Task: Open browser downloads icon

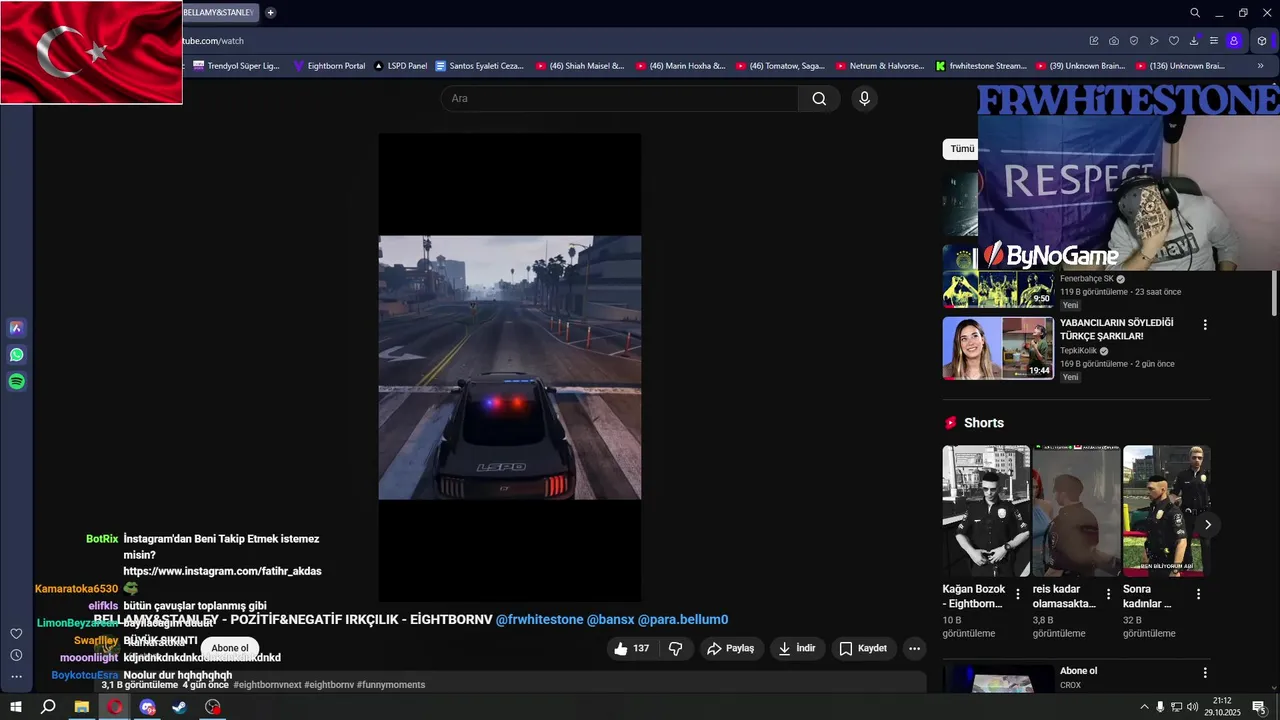Action: coord(1194,41)
